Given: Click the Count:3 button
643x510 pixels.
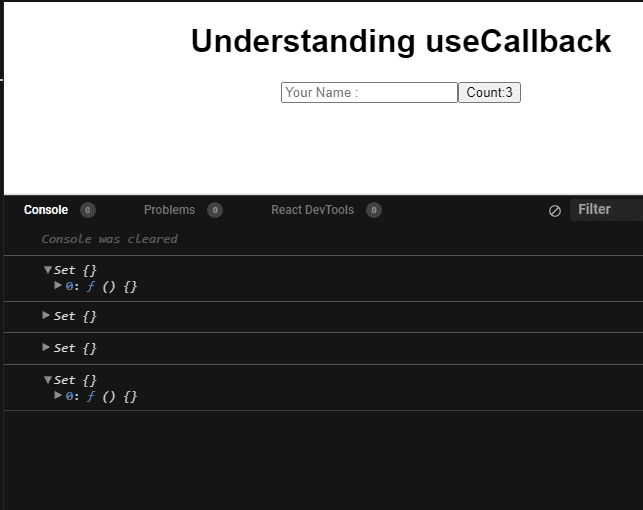Looking at the screenshot, I should coord(489,92).
